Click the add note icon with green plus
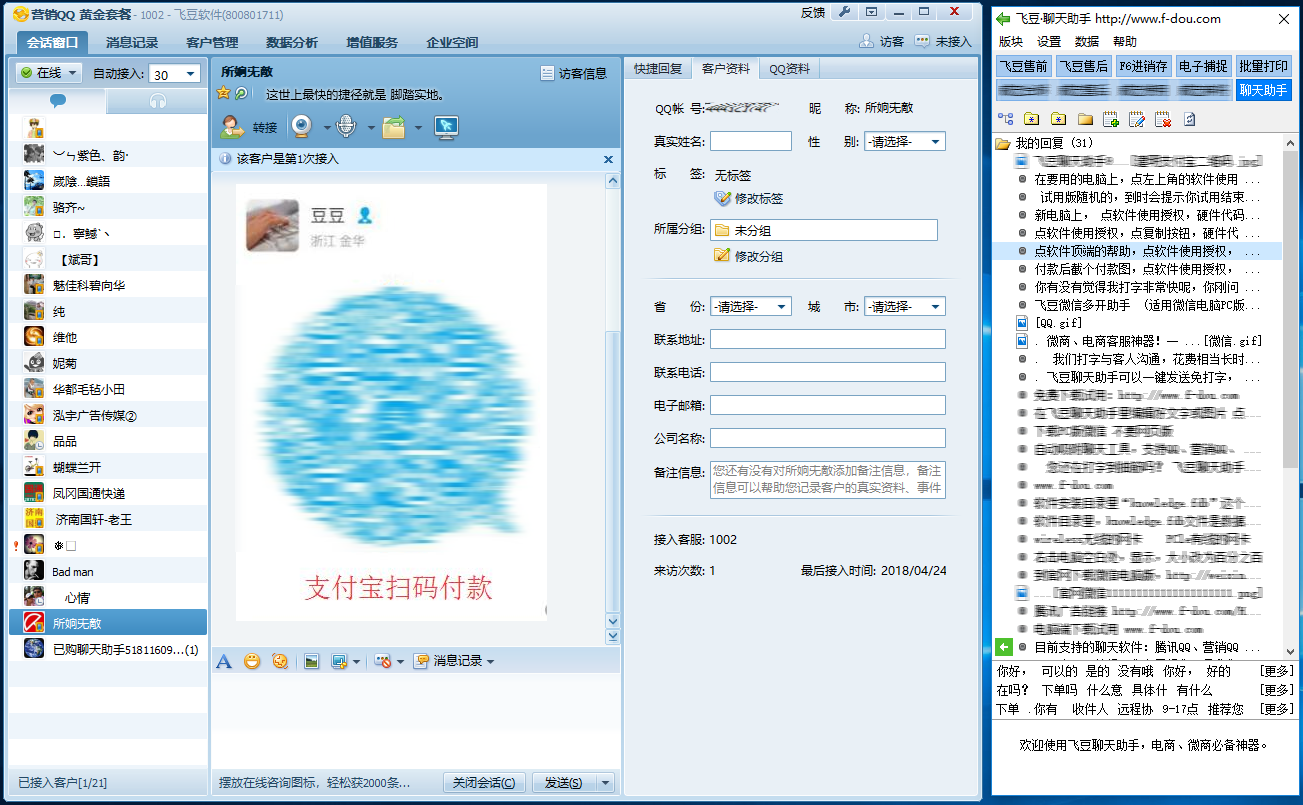The image size is (1303, 805). pos(1111,120)
